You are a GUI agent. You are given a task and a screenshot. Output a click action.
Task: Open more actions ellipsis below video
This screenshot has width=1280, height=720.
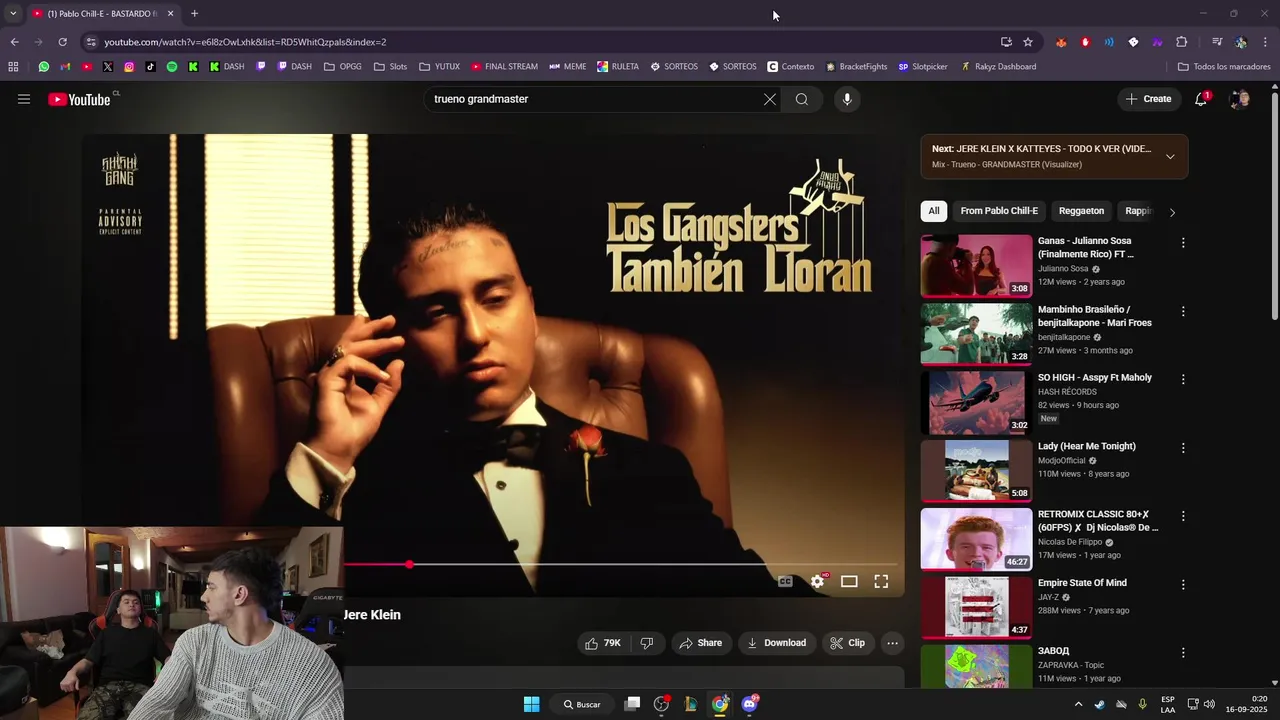click(x=893, y=643)
